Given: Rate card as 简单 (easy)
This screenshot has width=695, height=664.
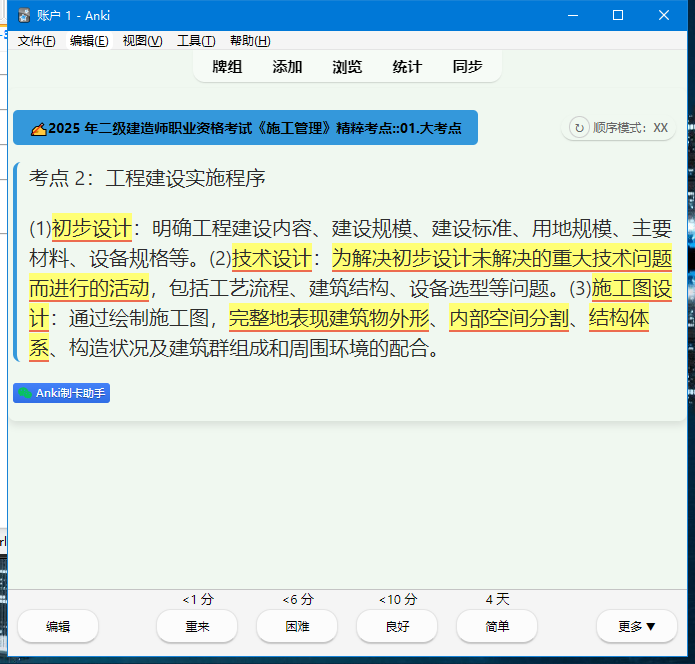Looking at the screenshot, I should pyautogui.click(x=497, y=626).
